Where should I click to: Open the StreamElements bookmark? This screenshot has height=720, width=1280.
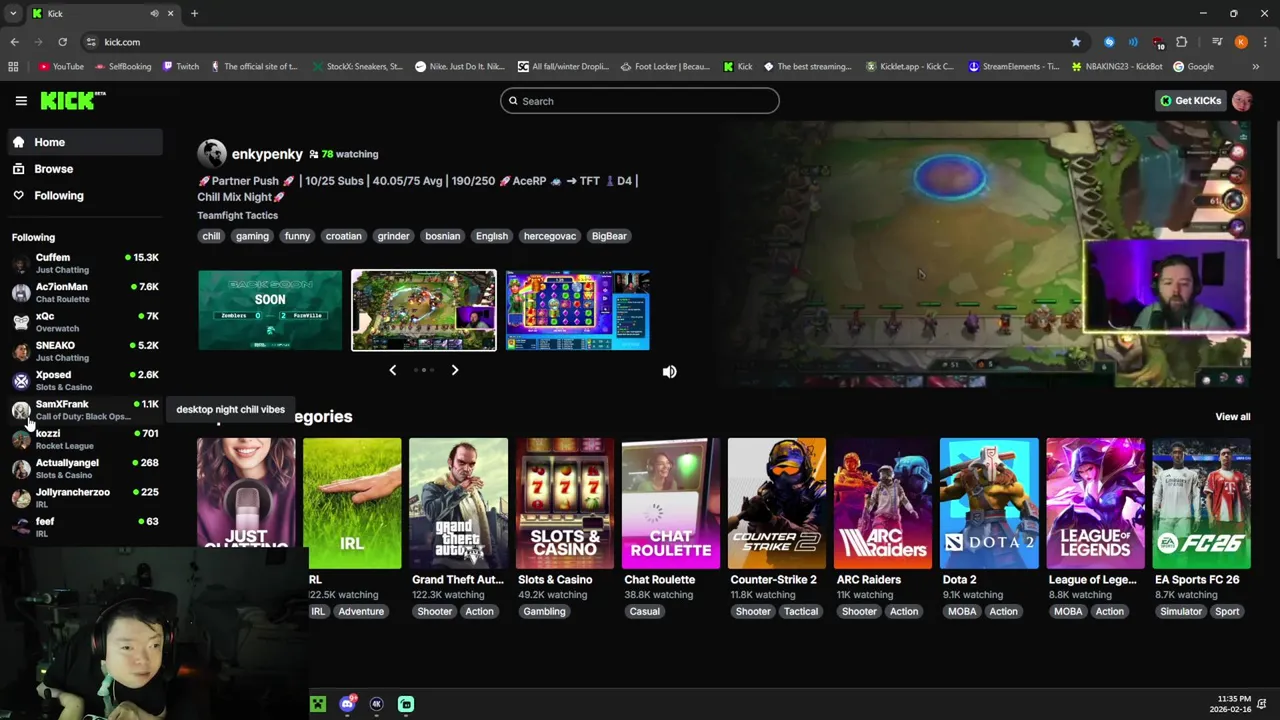click(x=1014, y=67)
